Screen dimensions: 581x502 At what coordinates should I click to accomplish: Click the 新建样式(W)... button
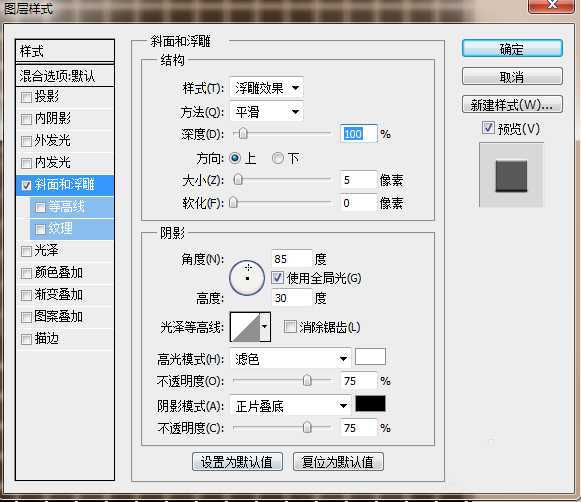tap(512, 105)
